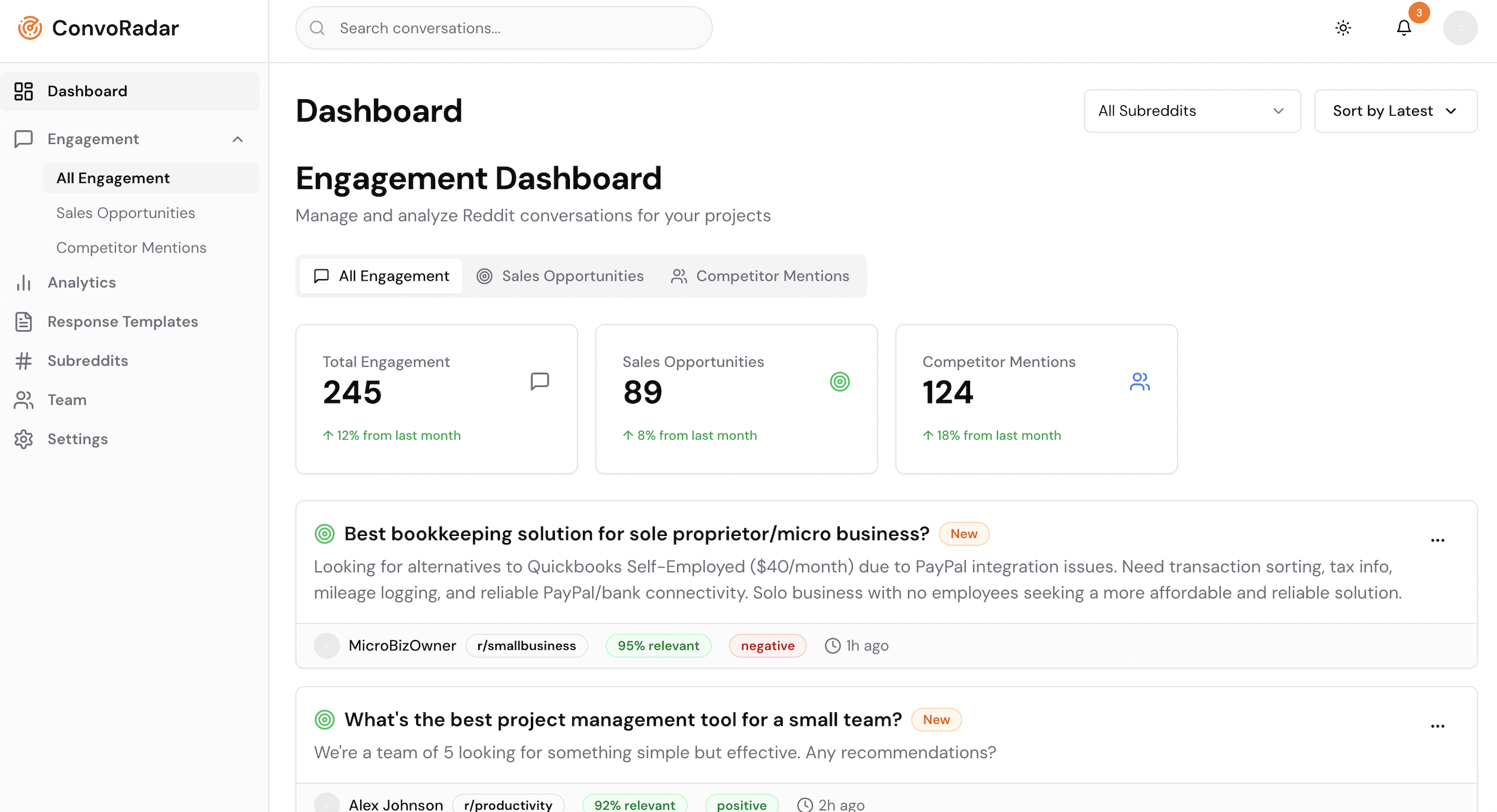Click the Search conversations field
This screenshot has height=812, width=1497.
tap(503, 28)
